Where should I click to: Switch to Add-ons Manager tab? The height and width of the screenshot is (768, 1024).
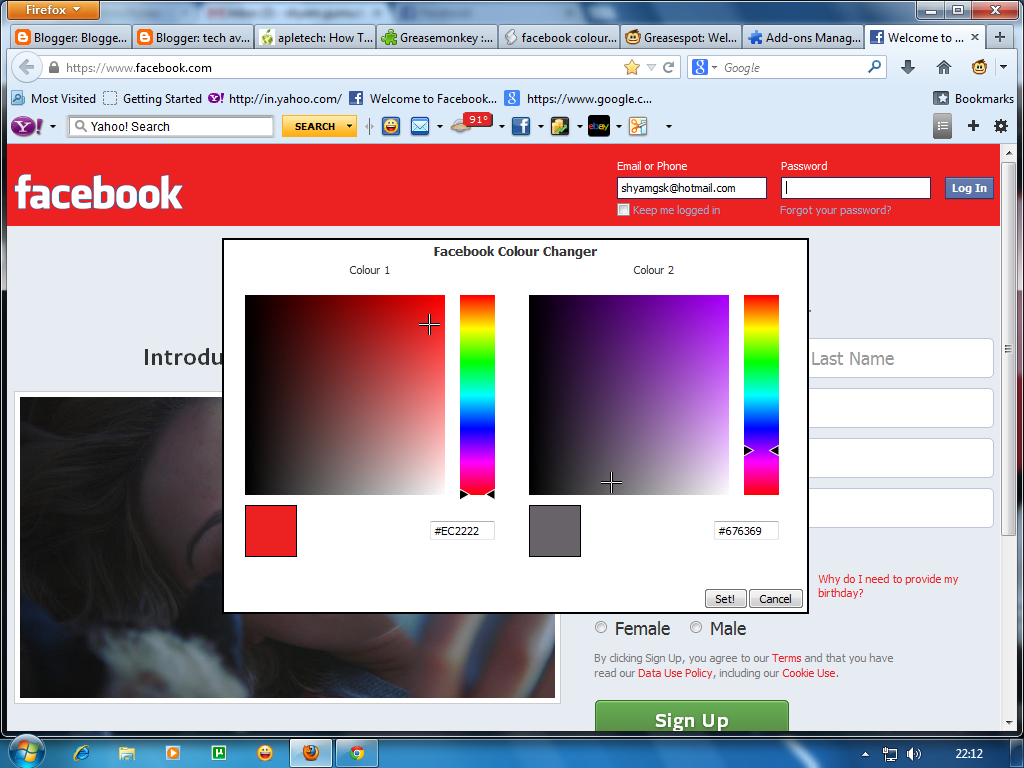point(803,37)
